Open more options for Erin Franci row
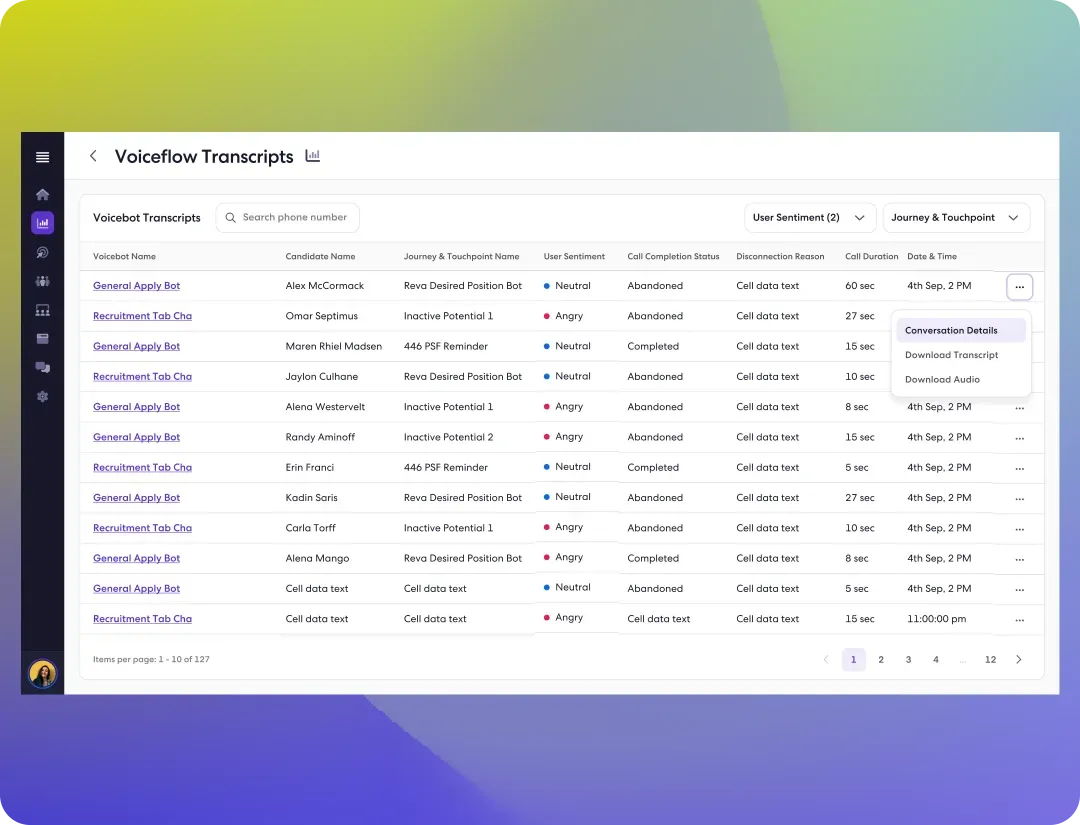Screen dimensions: 1080x825 click(x=1019, y=468)
